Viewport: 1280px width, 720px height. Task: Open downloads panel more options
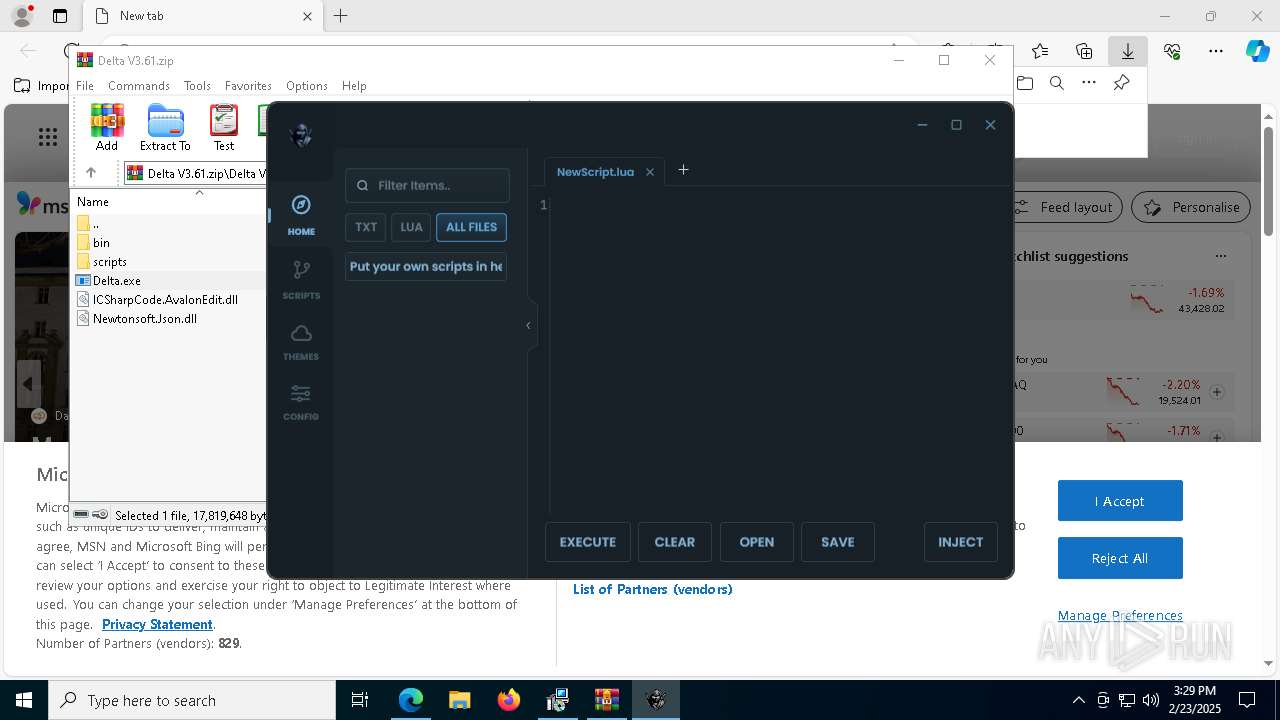(1089, 83)
